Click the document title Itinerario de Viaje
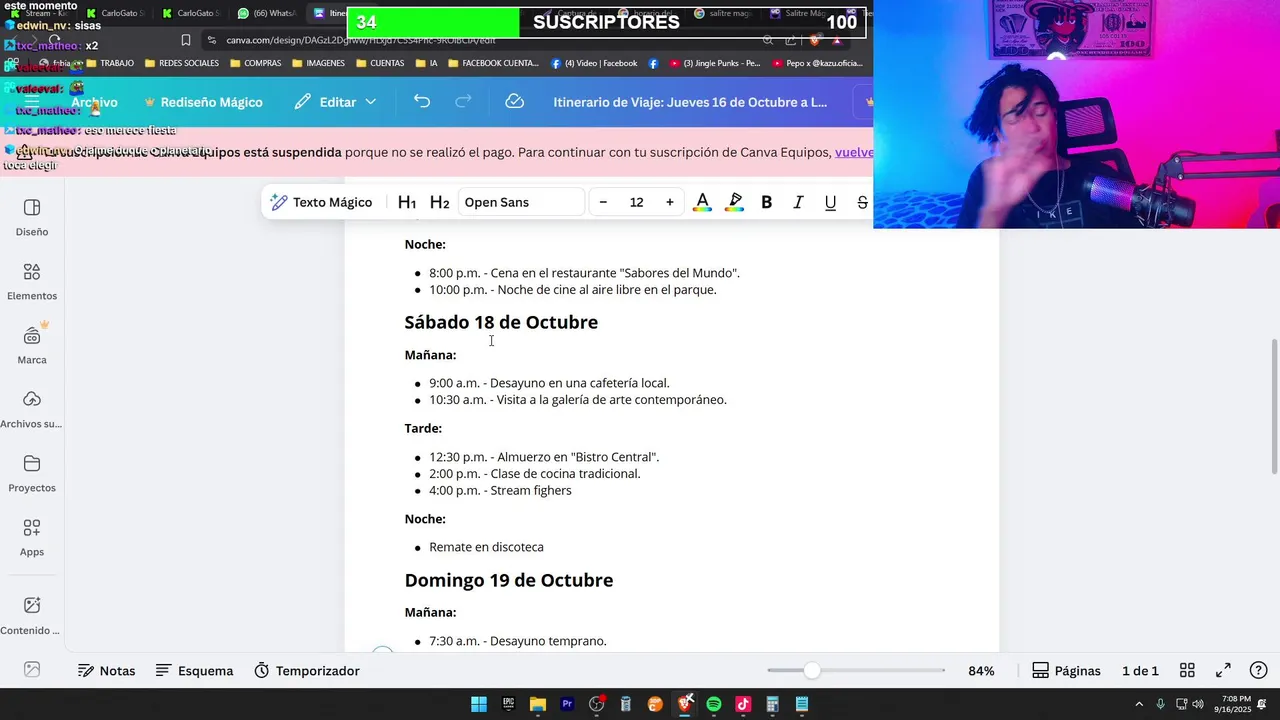The height and width of the screenshot is (720, 1280). tap(690, 102)
